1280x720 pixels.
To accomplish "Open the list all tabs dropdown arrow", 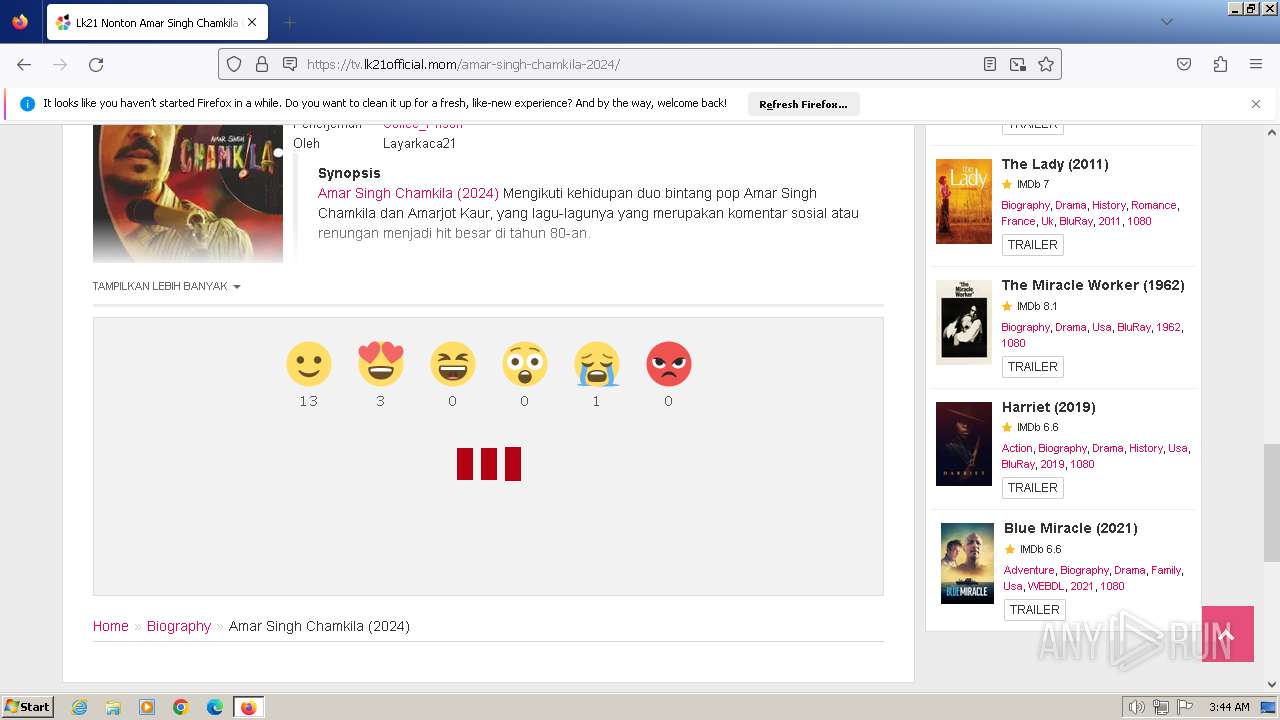I will 1166,22.
